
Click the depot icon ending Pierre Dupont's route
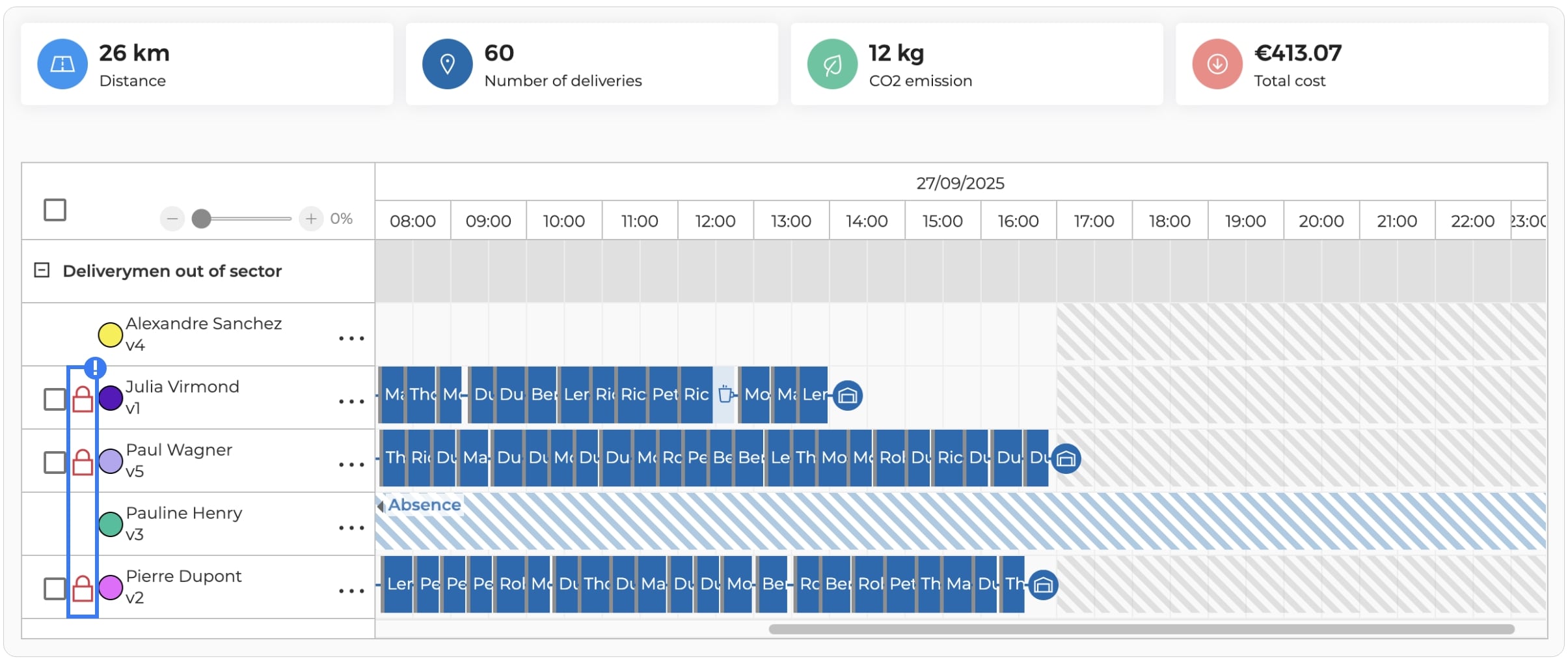tap(1043, 585)
